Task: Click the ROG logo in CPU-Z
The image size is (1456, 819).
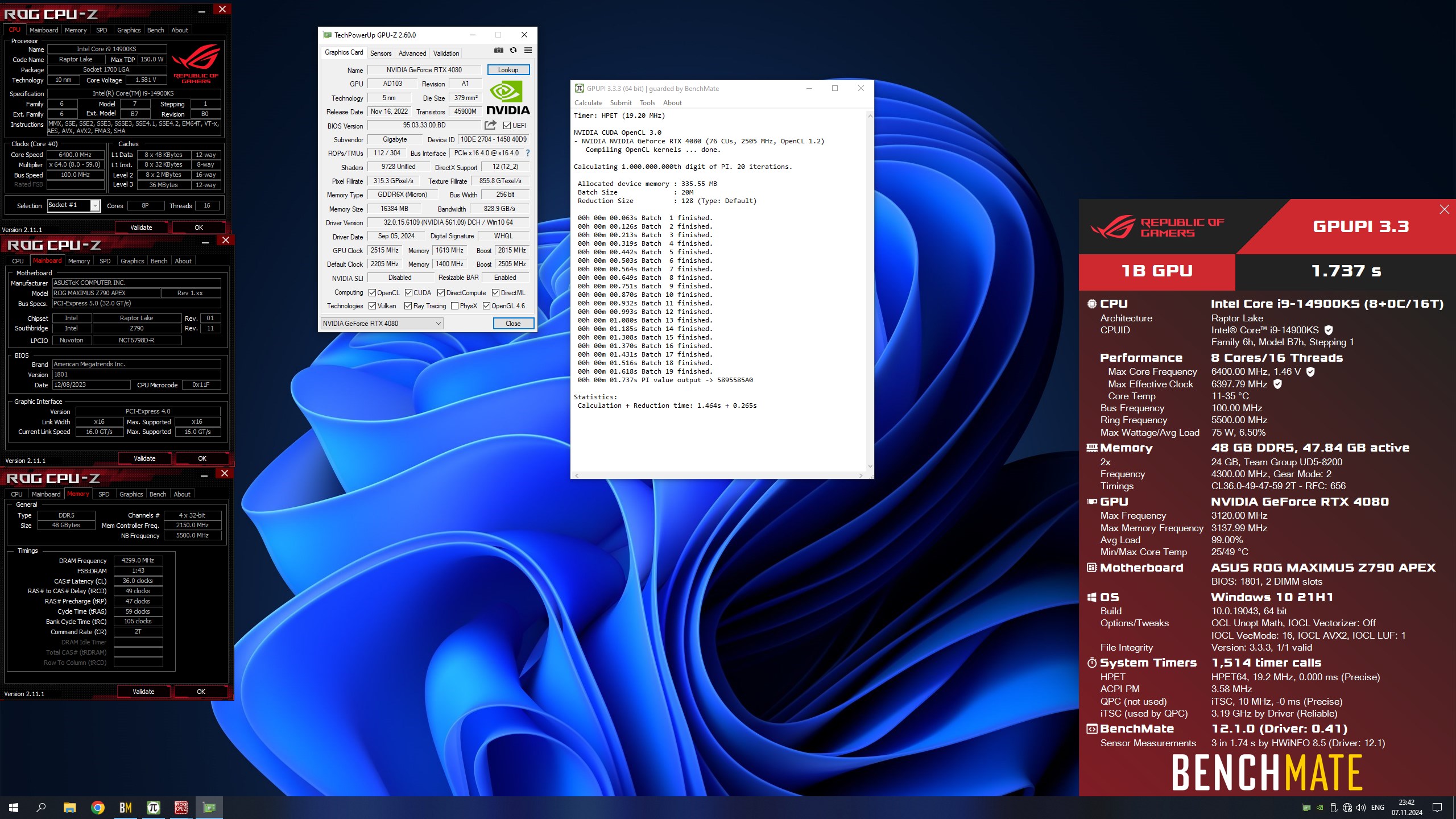Action: 196,64
